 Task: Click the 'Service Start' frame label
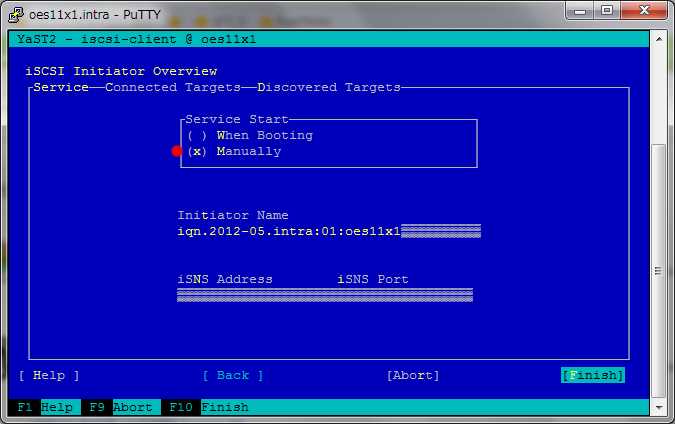click(x=236, y=119)
